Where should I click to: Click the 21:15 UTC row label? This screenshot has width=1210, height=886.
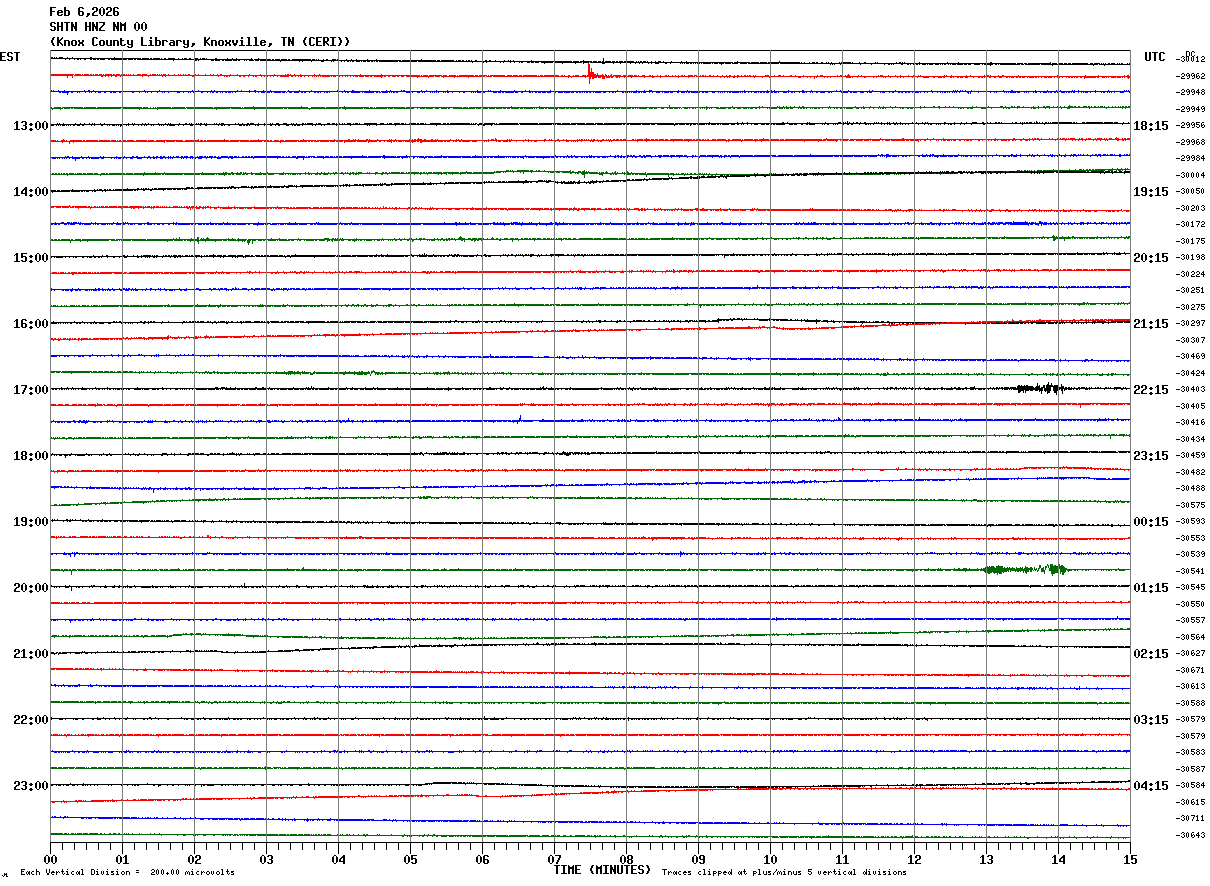(1151, 324)
